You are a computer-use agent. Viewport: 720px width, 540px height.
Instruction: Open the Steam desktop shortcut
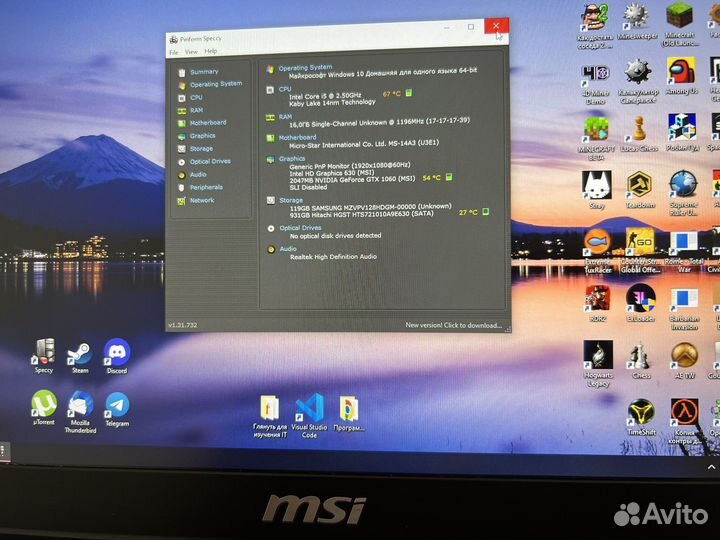point(80,357)
